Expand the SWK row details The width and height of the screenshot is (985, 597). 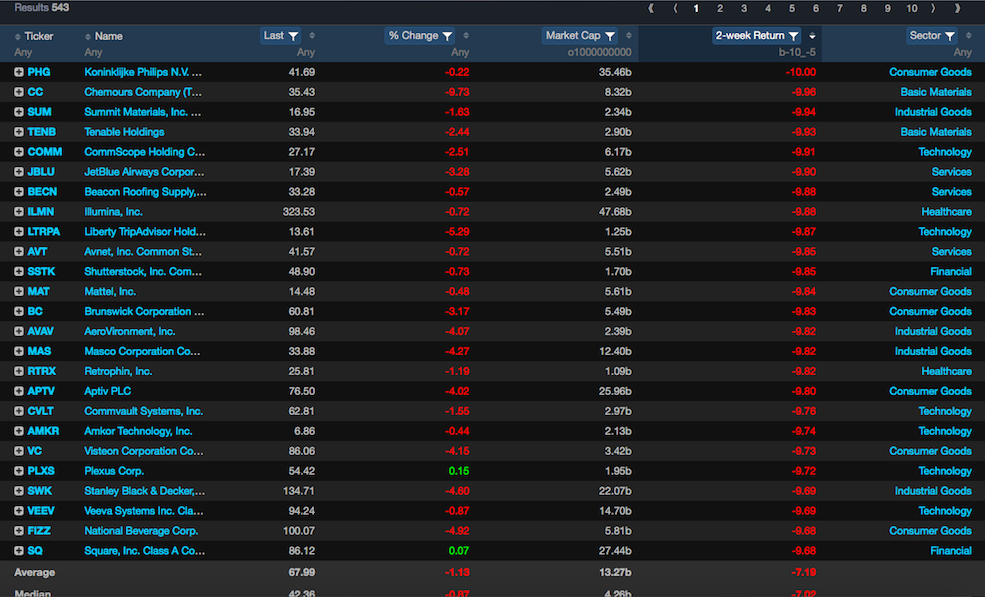pos(19,491)
